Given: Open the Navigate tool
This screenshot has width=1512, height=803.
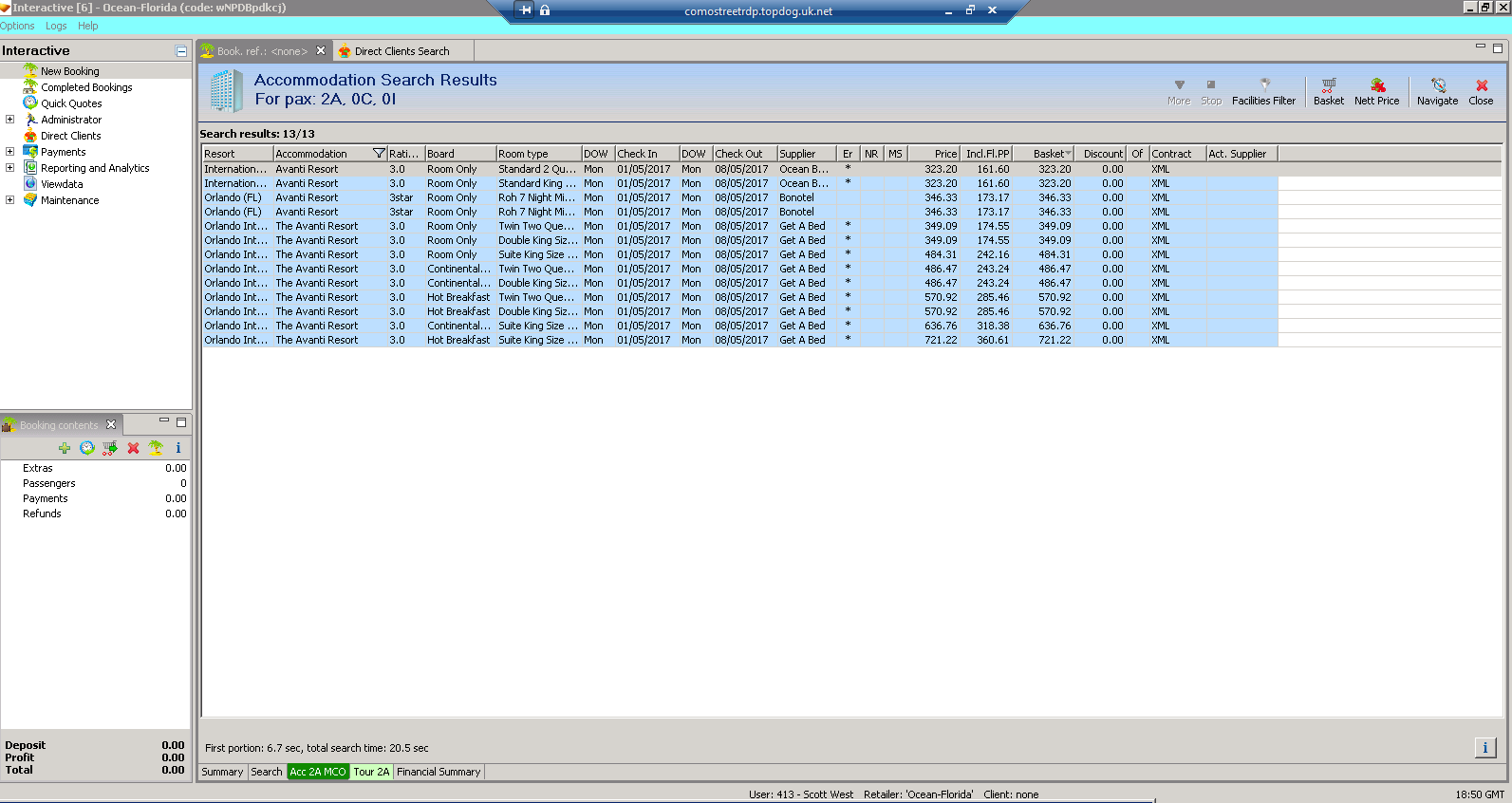Looking at the screenshot, I should click(1437, 91).
